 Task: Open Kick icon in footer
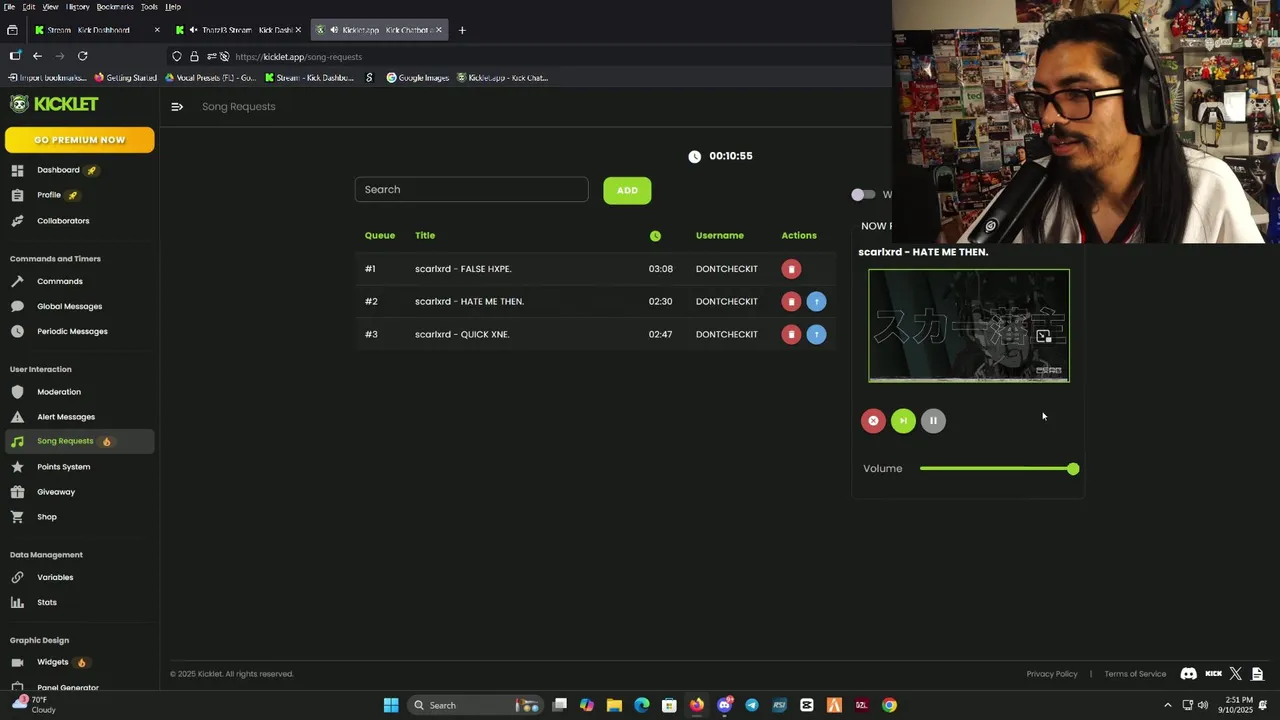click(1213, 674)
